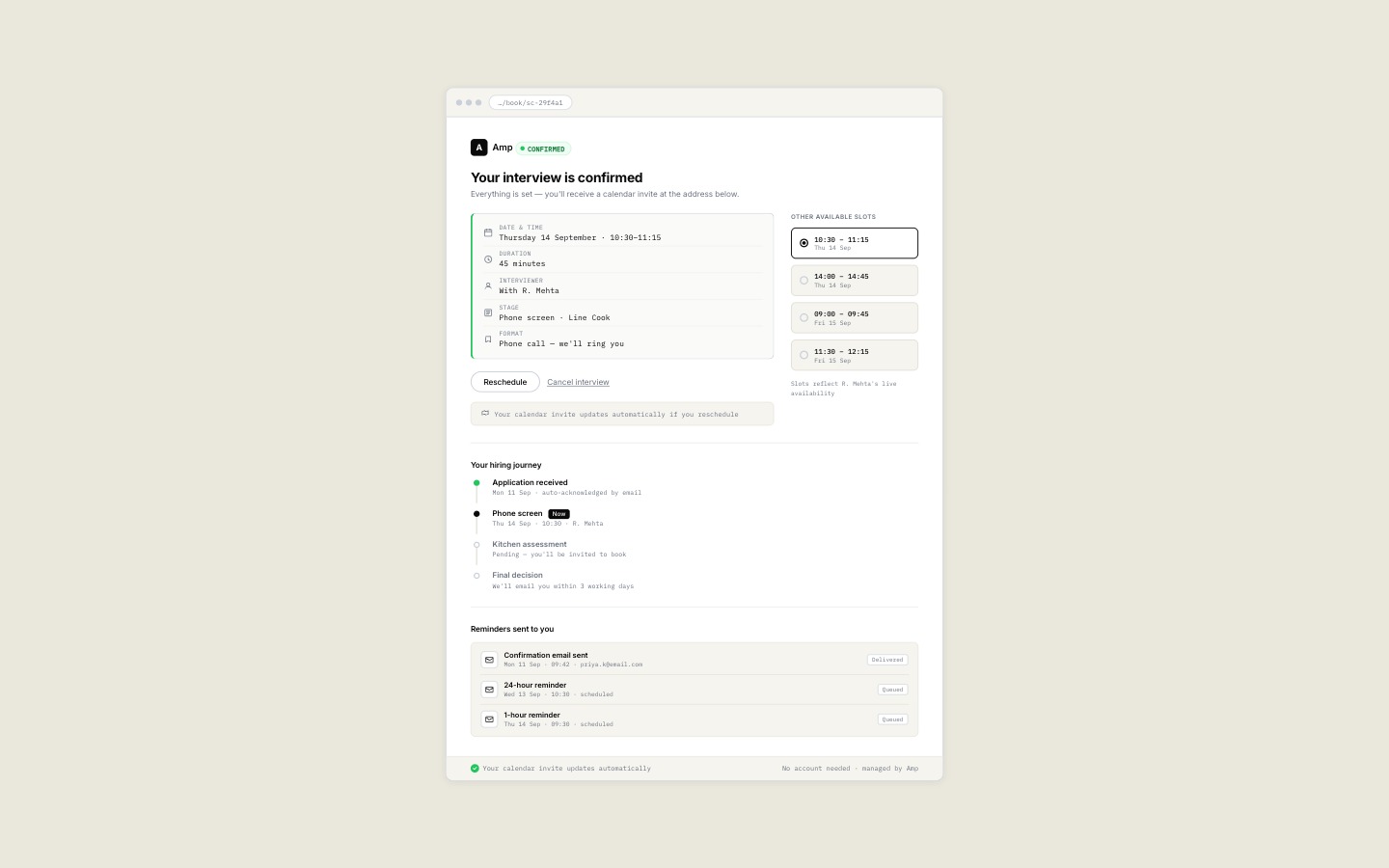Click the Kitchen assessment timeline dot
This screenshot has height=868, width=1389.
477,545
